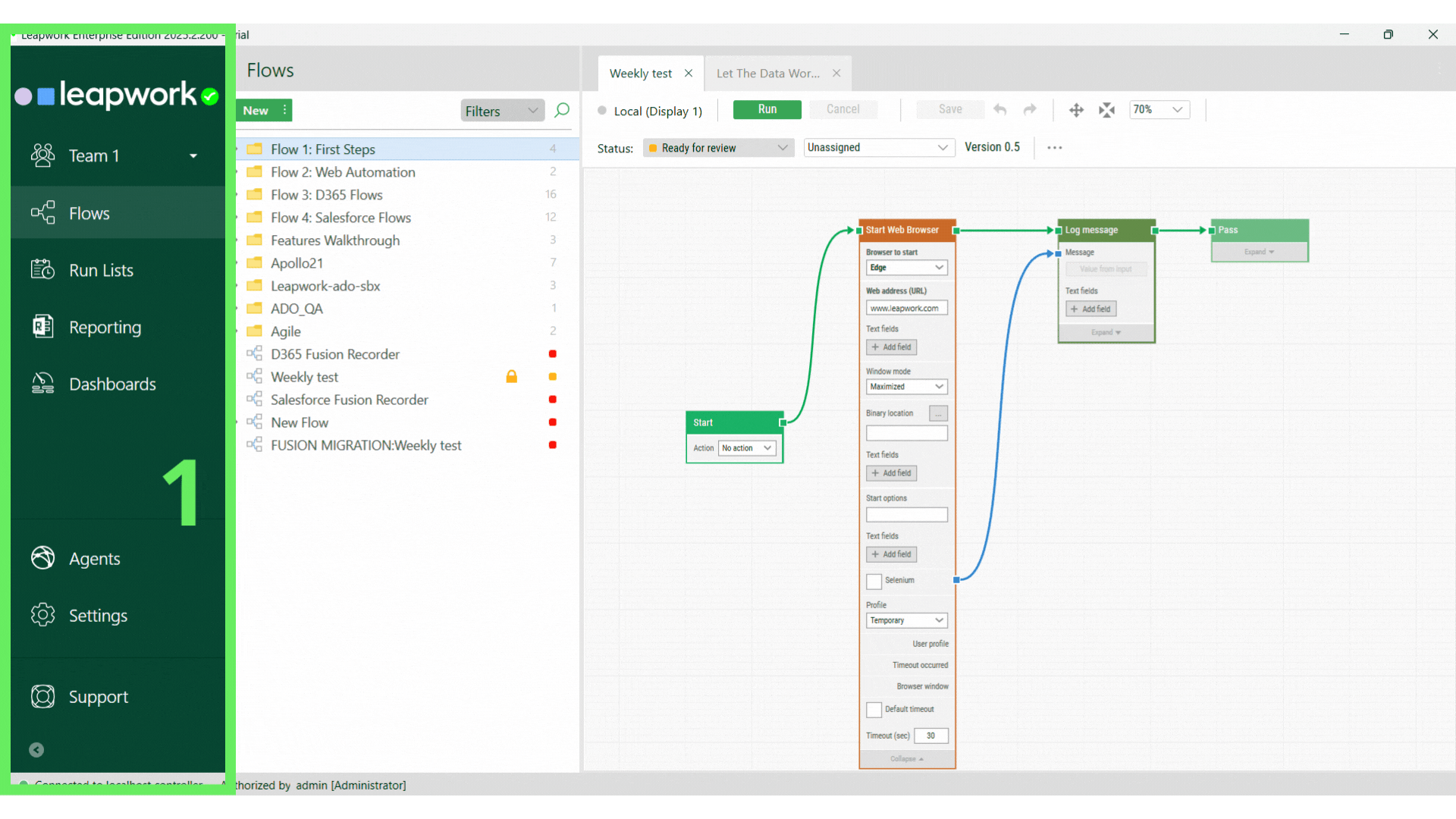
Task: Check the Default timeout option
Action: tap(874, 710)
